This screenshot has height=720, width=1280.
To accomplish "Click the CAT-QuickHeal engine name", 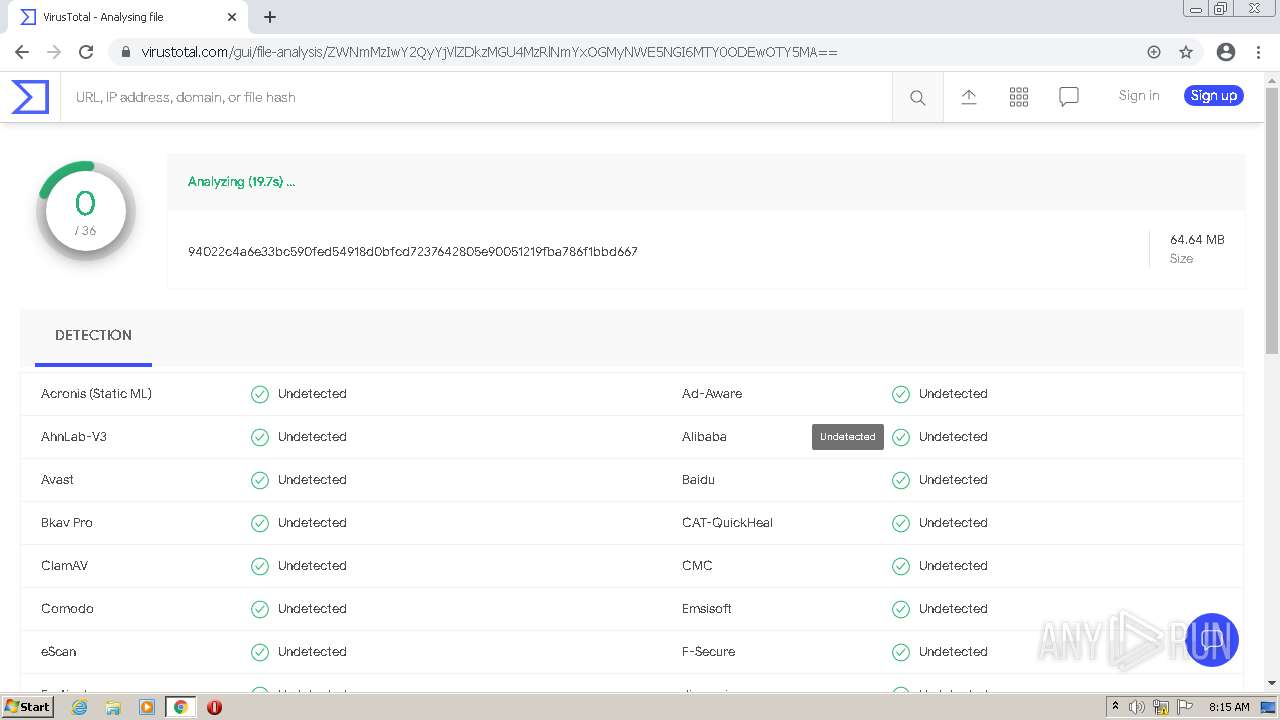I will [x=727, y=523].
